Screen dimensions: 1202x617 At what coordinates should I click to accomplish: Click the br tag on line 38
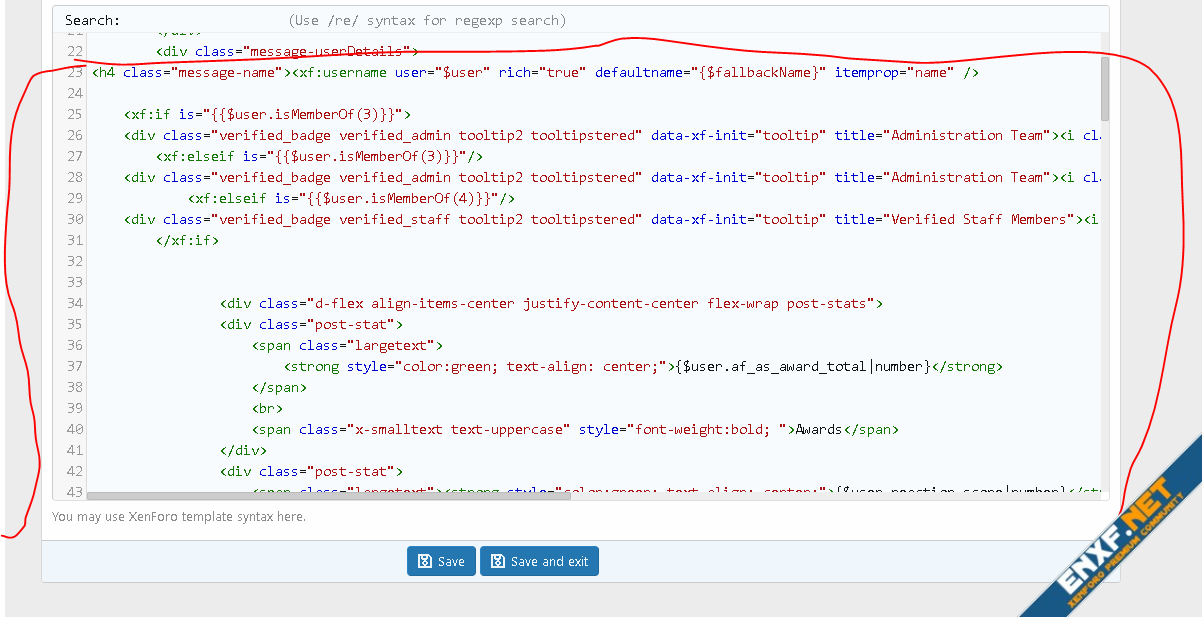[x=267, y=408]
